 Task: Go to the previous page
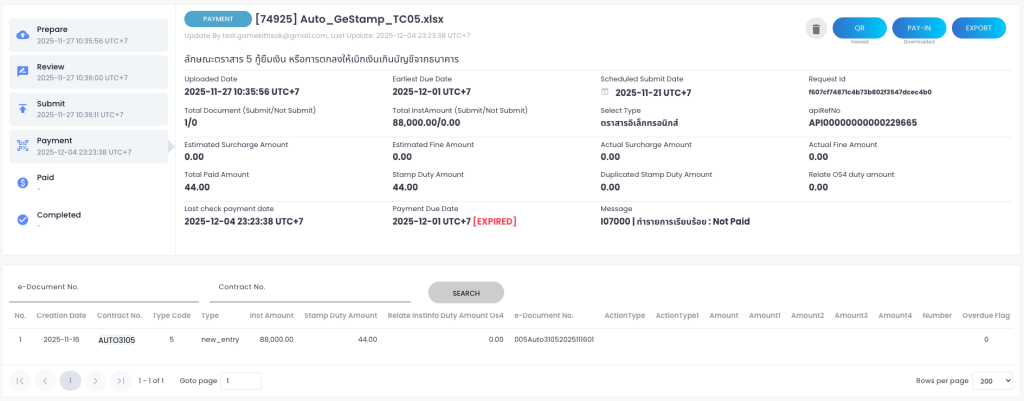[x=45, y=381]
